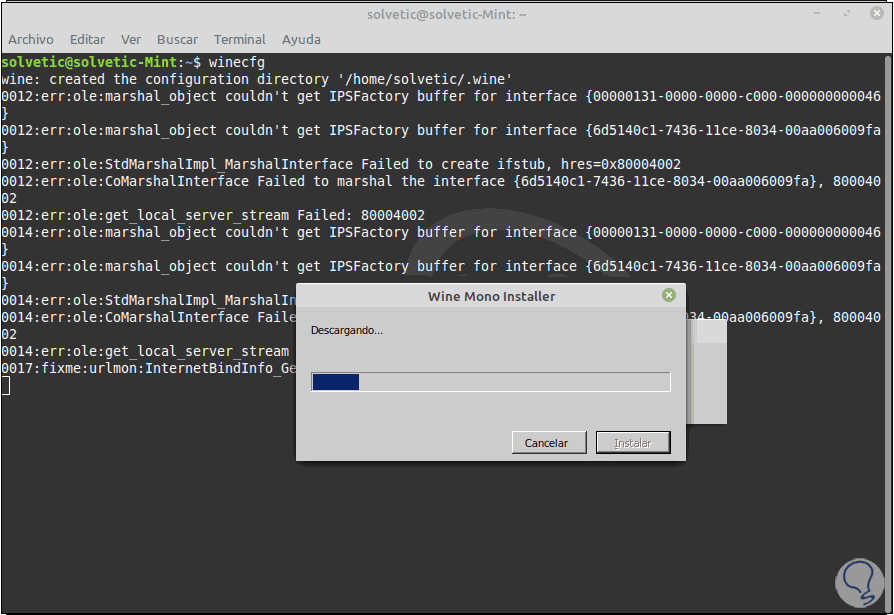Screen dimensions: 894x615
Task: Click the 0017:fixme:urlmon line
Action: (x=149, y=368)
